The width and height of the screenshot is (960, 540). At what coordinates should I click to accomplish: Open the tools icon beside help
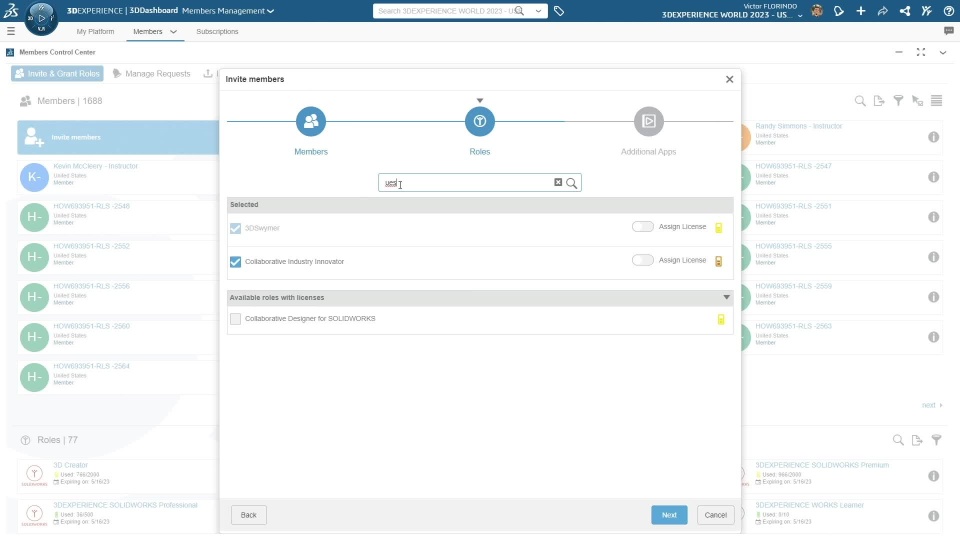tap(926, 11)
